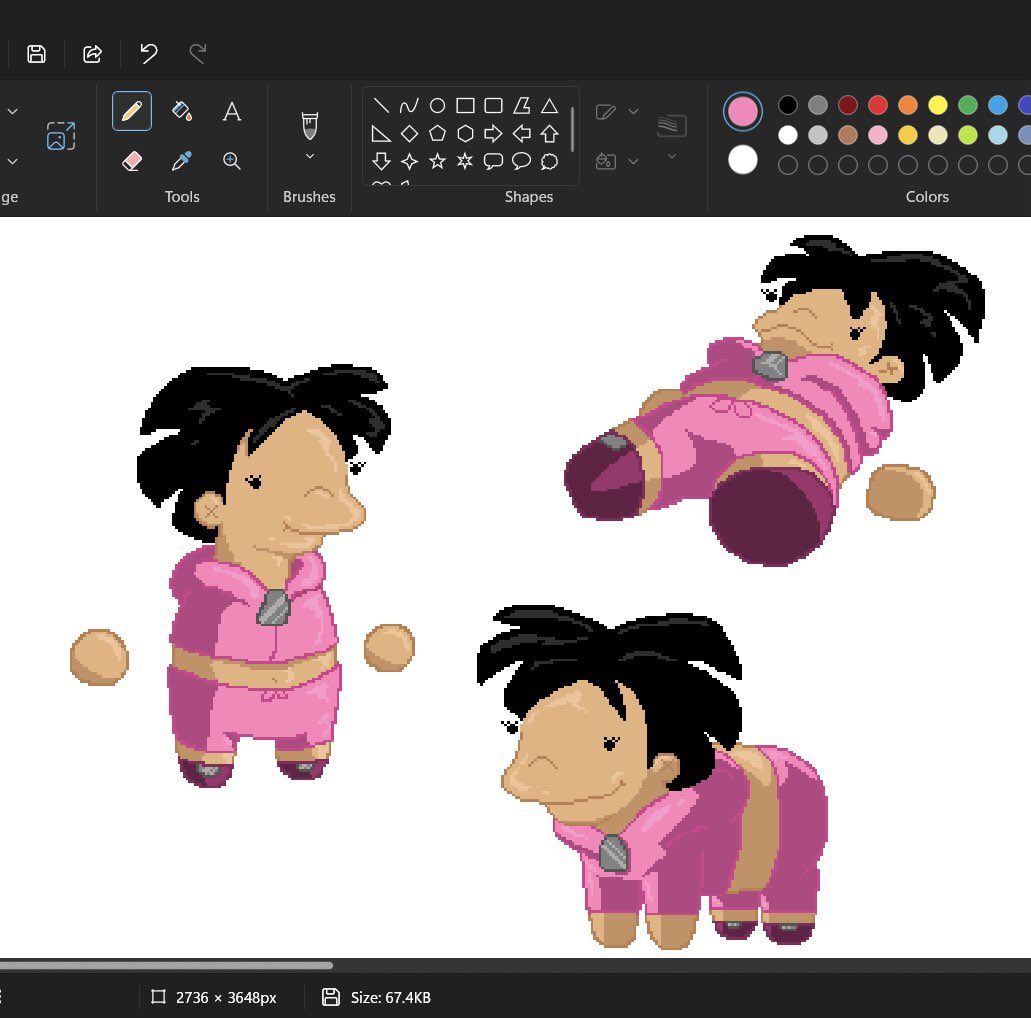This screenshot has height=1018, width=1031.
Task: Select the Magnifier zoom tool
Action: [x=231, y=161]
